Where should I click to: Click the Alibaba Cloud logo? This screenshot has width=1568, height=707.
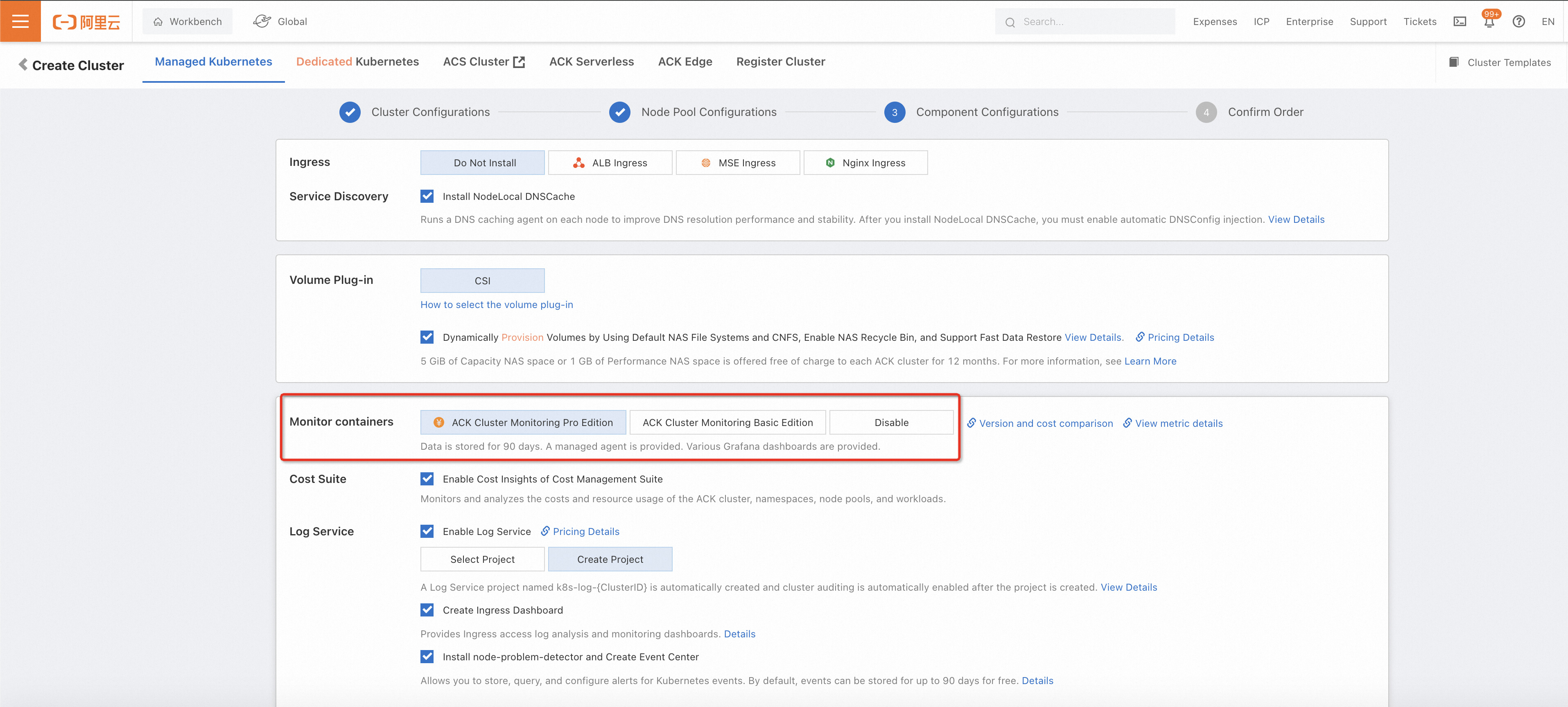86,22
